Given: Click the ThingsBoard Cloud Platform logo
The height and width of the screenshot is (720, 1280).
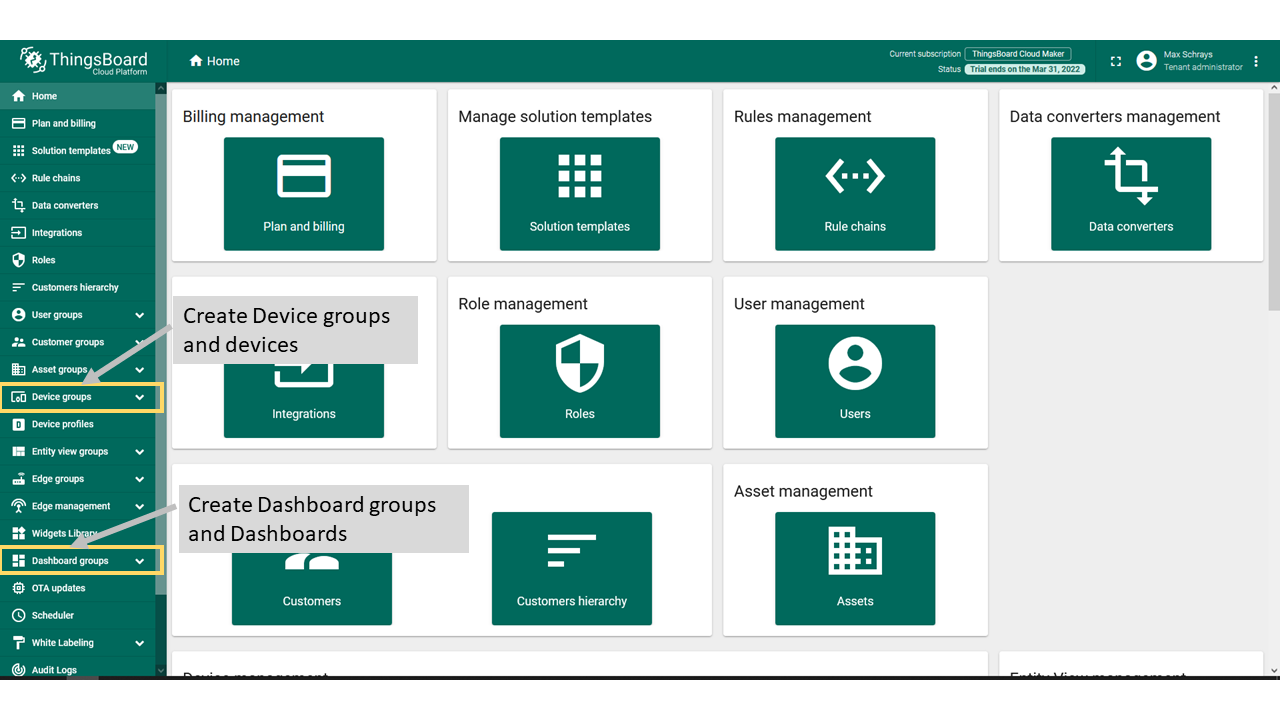Looking at the screenshot, I should pos(84,61).
